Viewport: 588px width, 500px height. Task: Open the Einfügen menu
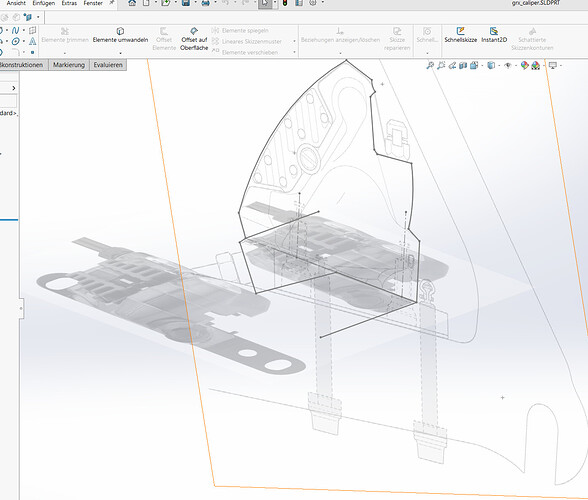[x=44, y=3]
